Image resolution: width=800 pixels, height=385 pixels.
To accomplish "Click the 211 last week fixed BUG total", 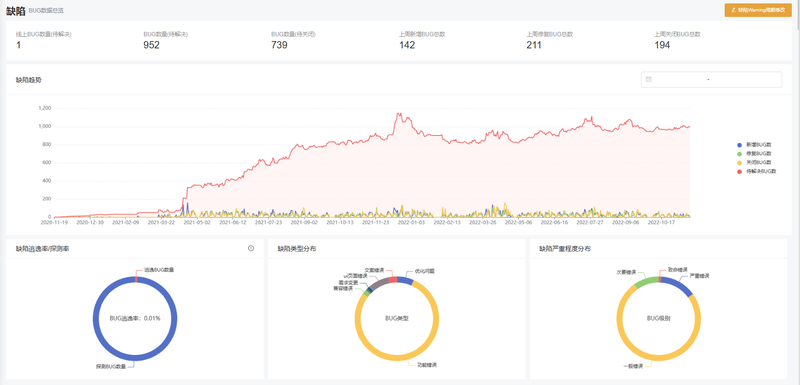I will pyautogui.click(x=534, y=45).
